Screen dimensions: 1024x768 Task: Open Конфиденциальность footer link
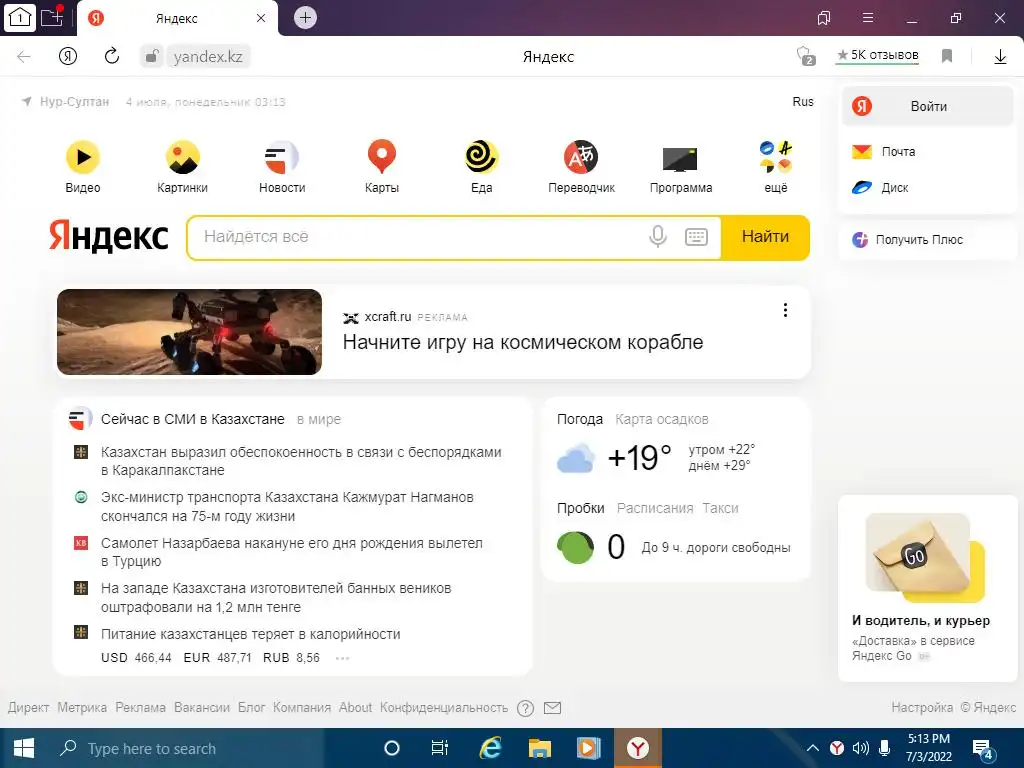point(444,708)
